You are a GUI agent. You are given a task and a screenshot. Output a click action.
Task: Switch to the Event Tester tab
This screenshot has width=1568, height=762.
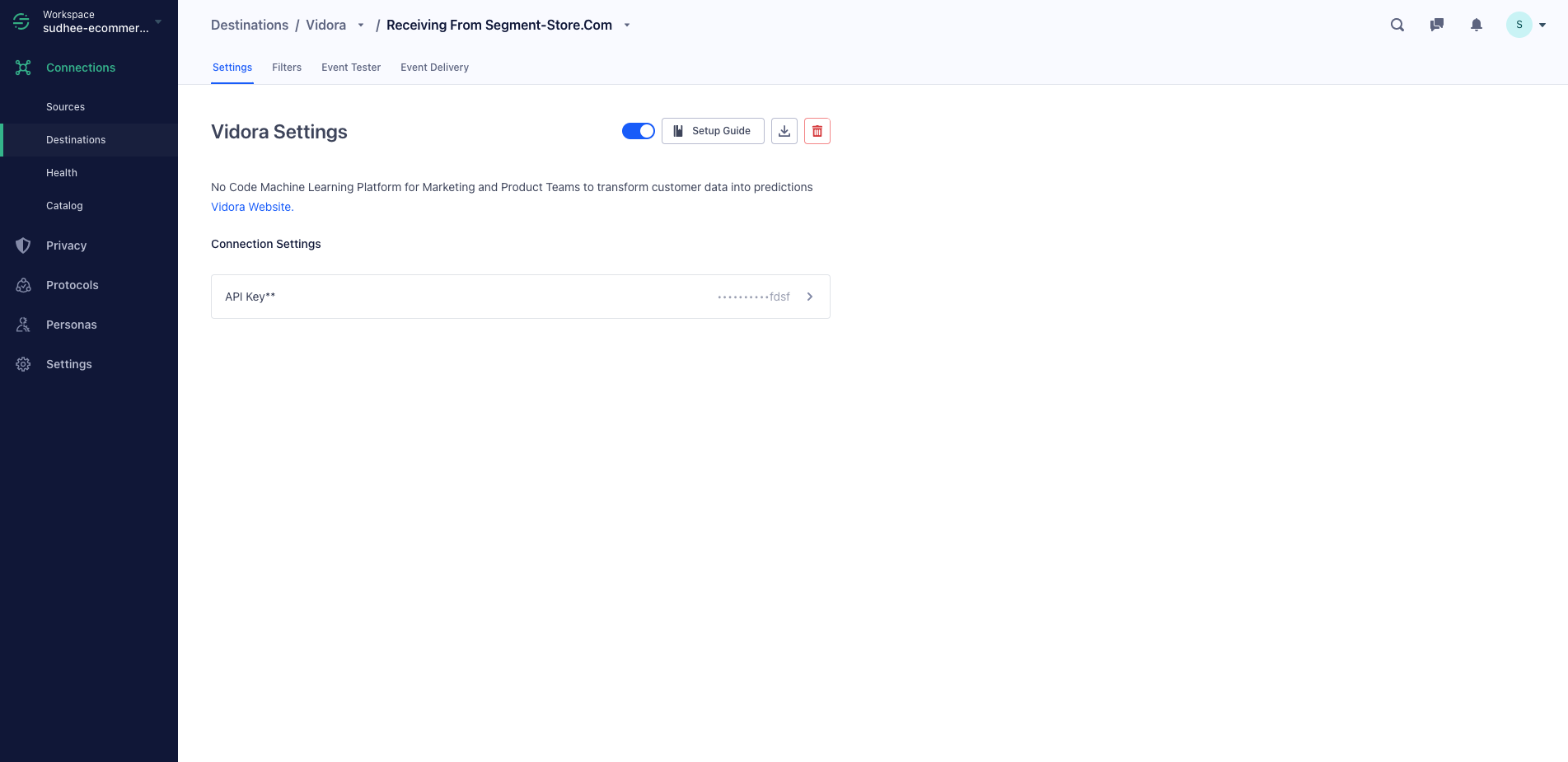click(351, 67)
